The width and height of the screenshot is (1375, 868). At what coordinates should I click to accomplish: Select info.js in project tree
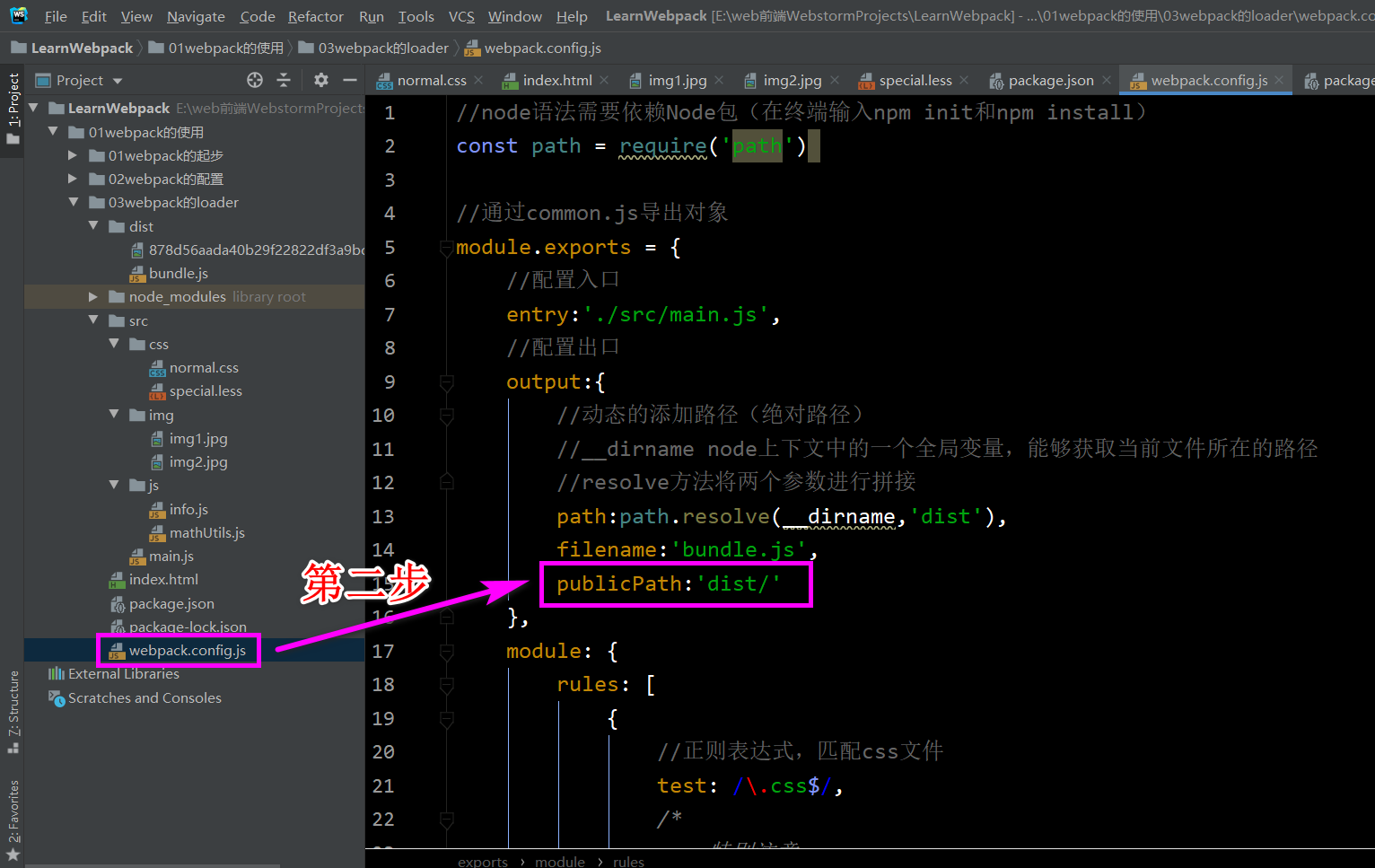coord(188,509)
